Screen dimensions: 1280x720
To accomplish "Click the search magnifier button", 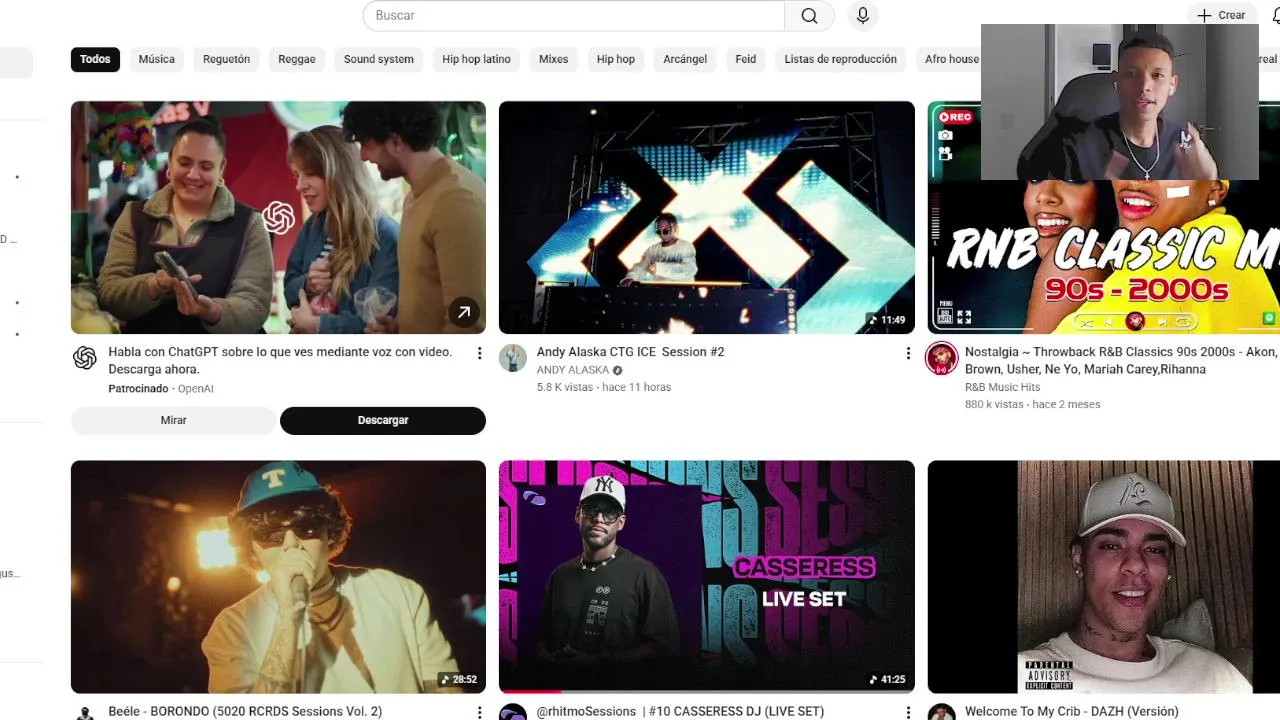I will pyautogui.click(x=810, y=15).
